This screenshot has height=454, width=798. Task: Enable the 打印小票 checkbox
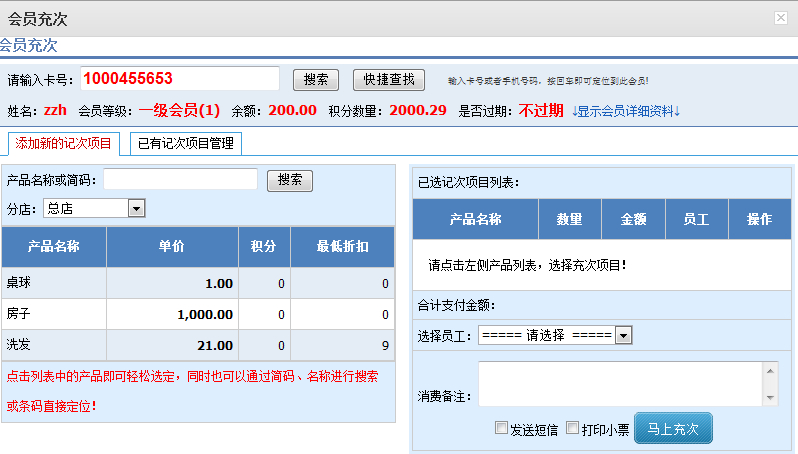pyautogui.click(x=573, y=428)
